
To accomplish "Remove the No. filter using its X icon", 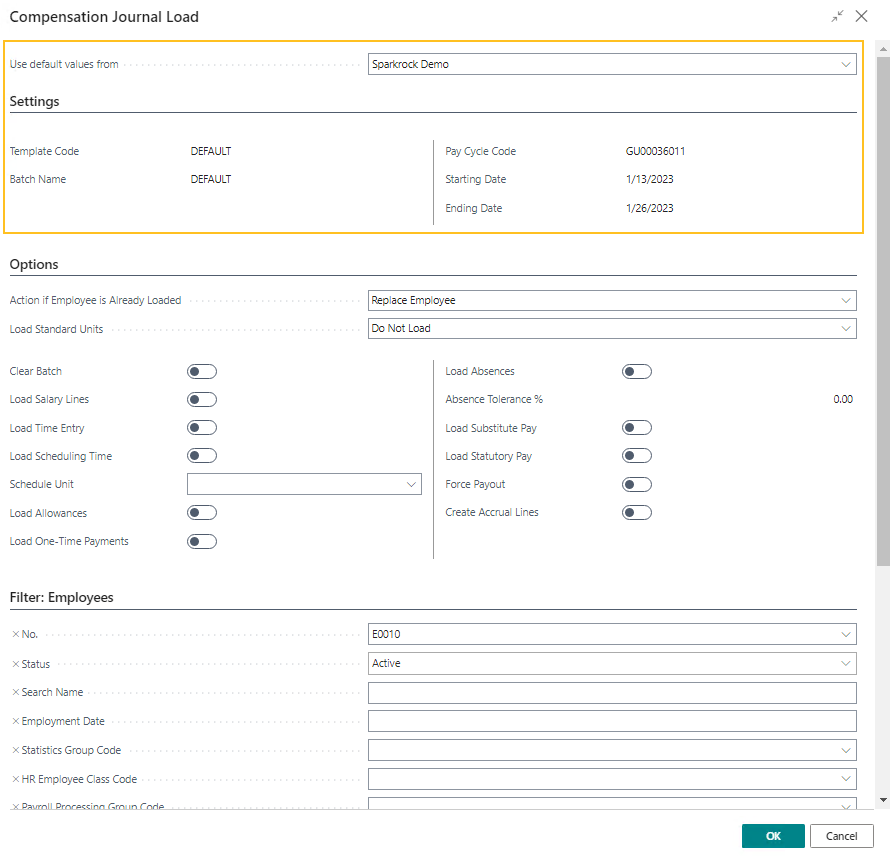I will pyautogui.click(x=13, y=634).
